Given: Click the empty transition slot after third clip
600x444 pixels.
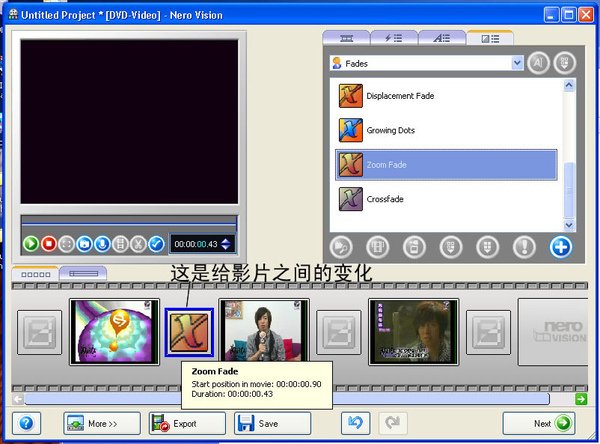Looking at the screenshot, I should point(489,332).
